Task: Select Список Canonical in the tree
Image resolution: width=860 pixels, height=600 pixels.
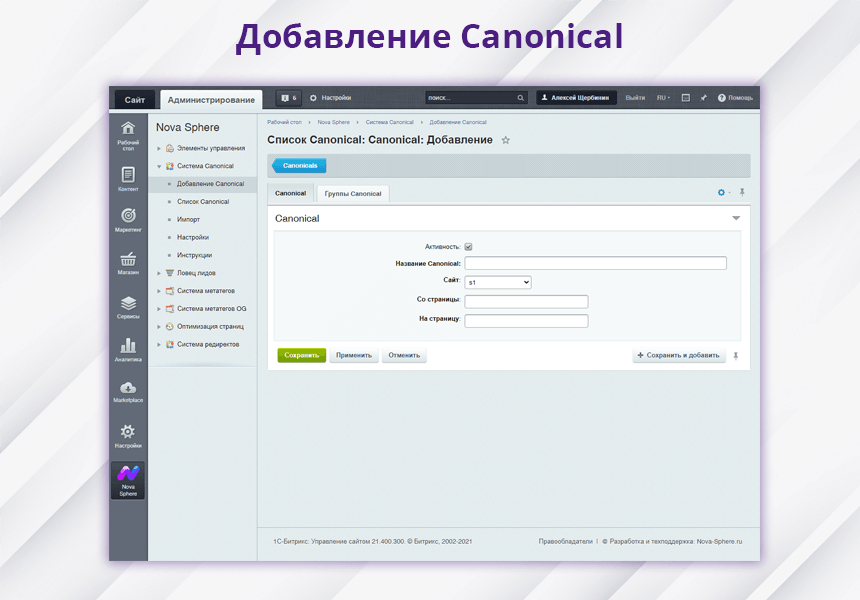Action: tap(202, 202)
